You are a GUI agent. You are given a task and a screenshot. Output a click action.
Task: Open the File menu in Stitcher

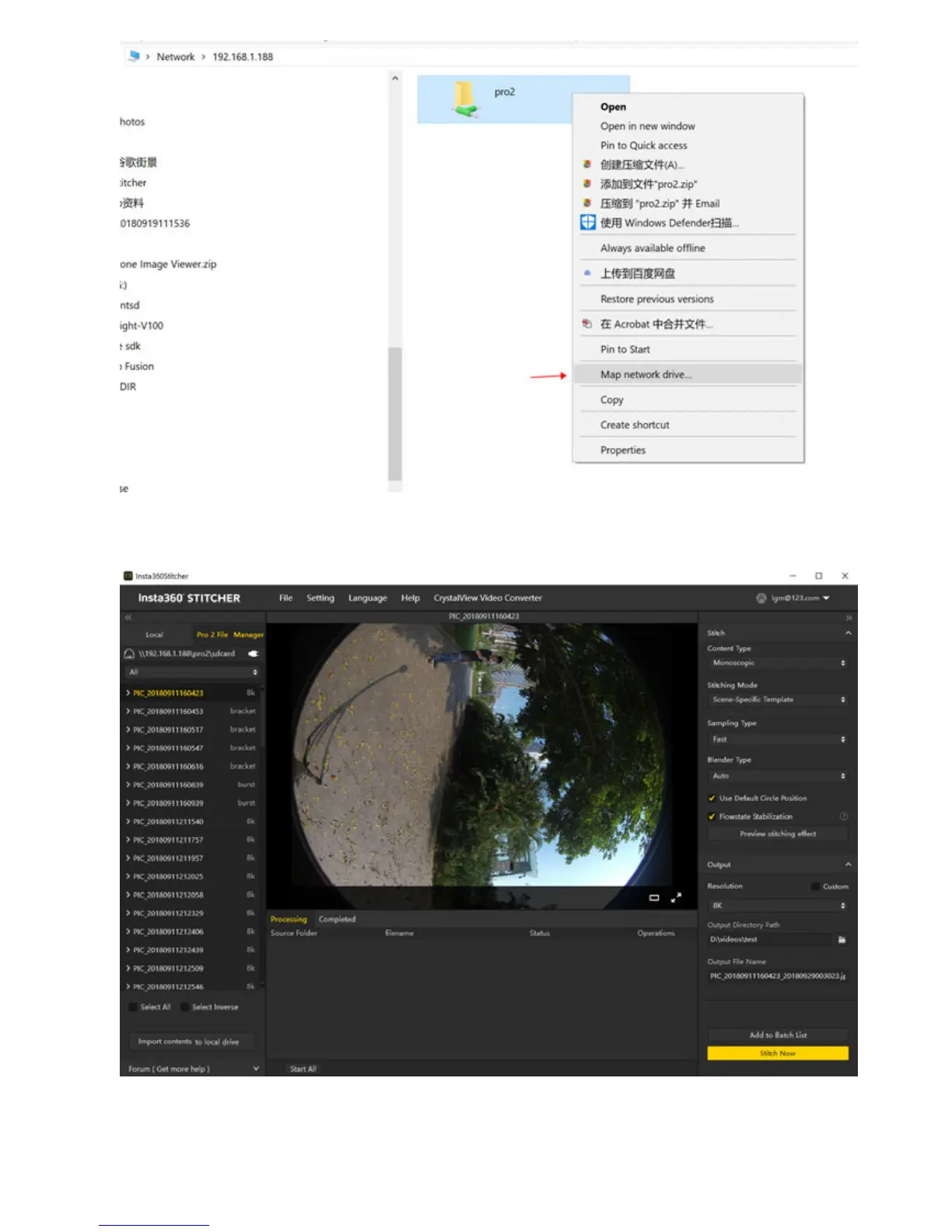point(286,598)
